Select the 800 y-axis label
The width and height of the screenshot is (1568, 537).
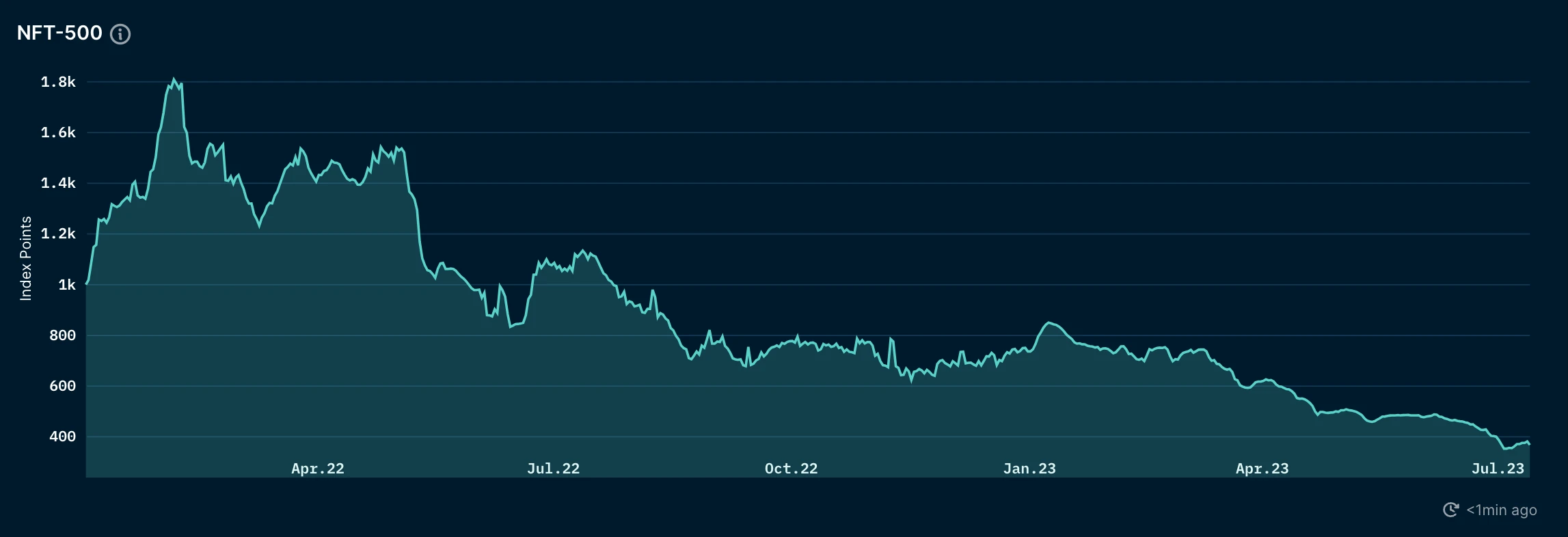[62, 335]
